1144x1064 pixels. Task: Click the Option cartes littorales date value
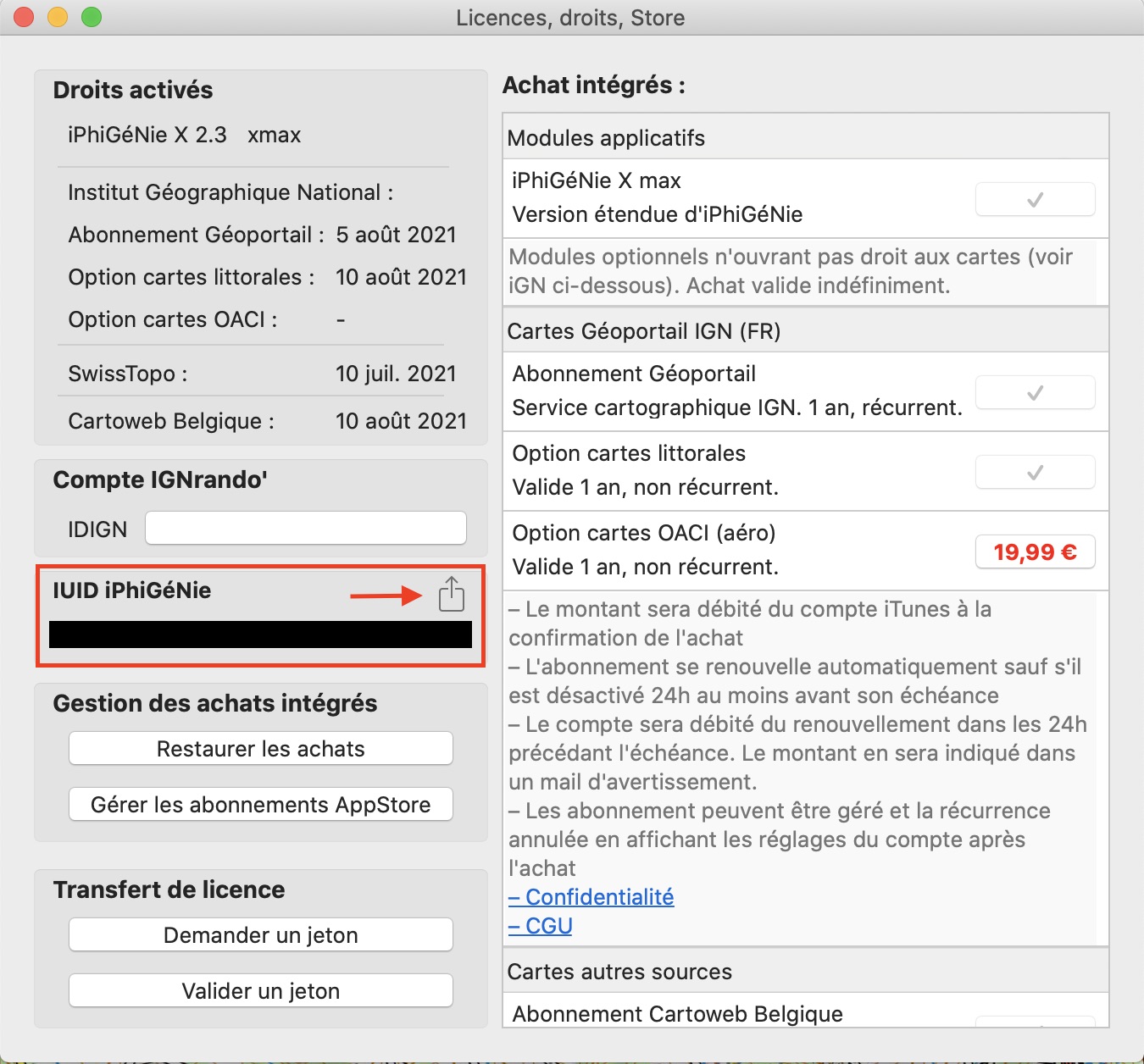pyautogui.click(x=402, y=277)
